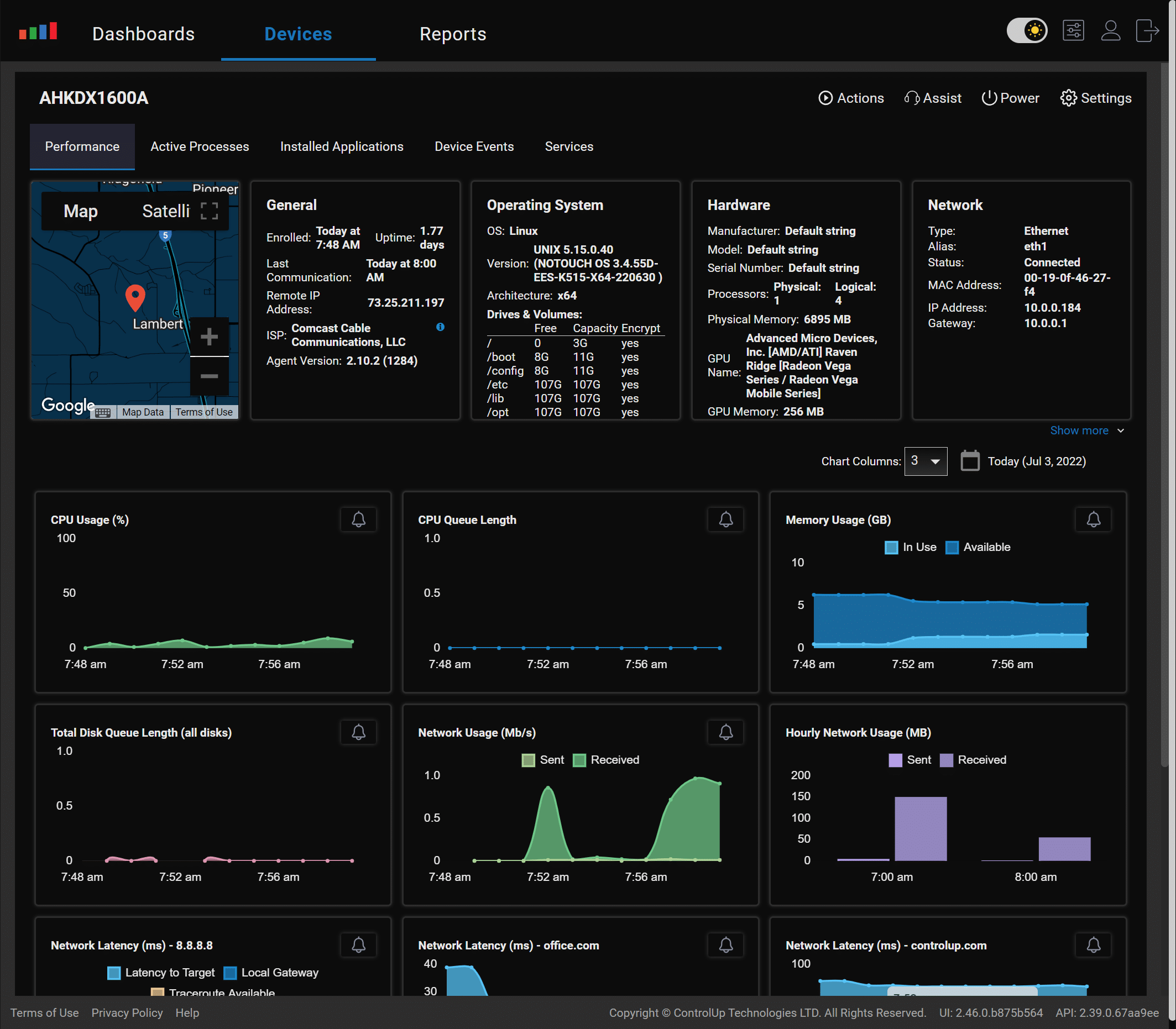Screen dimensions: 1176x1029
Task: Click the bell alert icon on CPU Usage
Action: [x=358, y=518]
